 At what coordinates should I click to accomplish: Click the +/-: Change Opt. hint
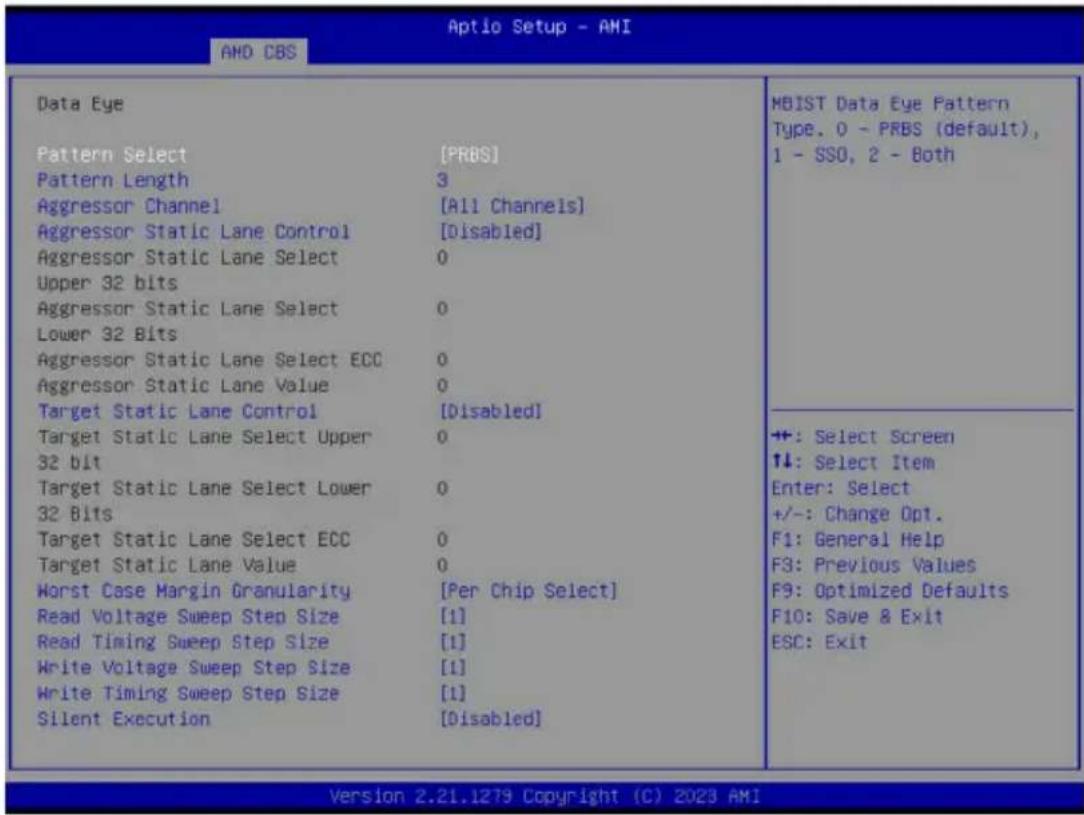click(857, 514)
